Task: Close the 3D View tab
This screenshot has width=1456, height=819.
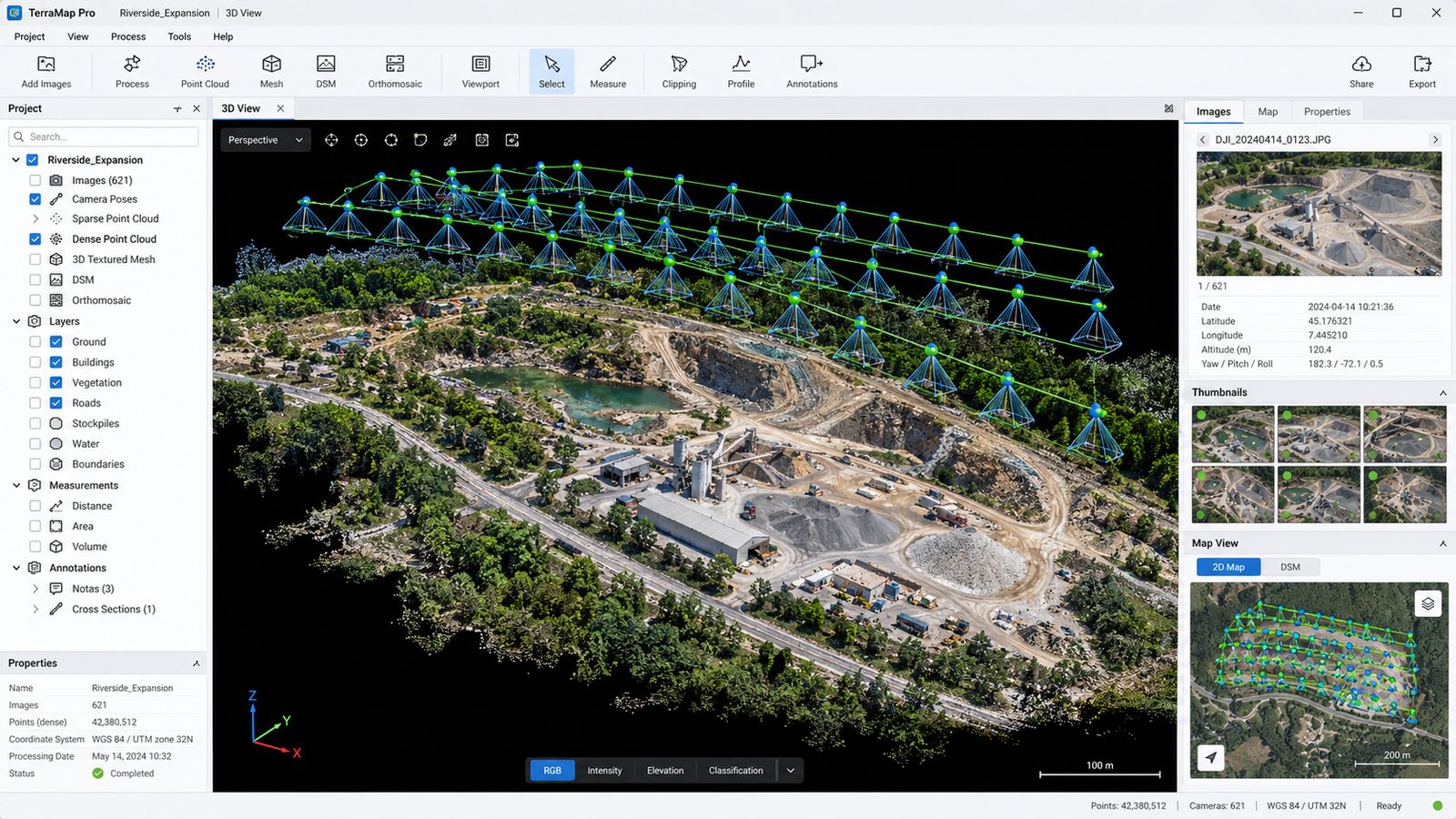Action: point(280,108)
